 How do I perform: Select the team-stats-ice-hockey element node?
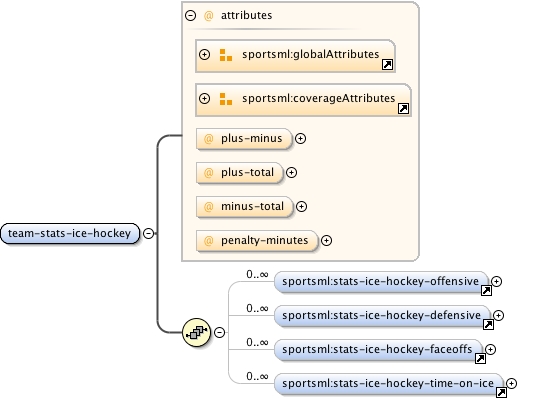70,233
